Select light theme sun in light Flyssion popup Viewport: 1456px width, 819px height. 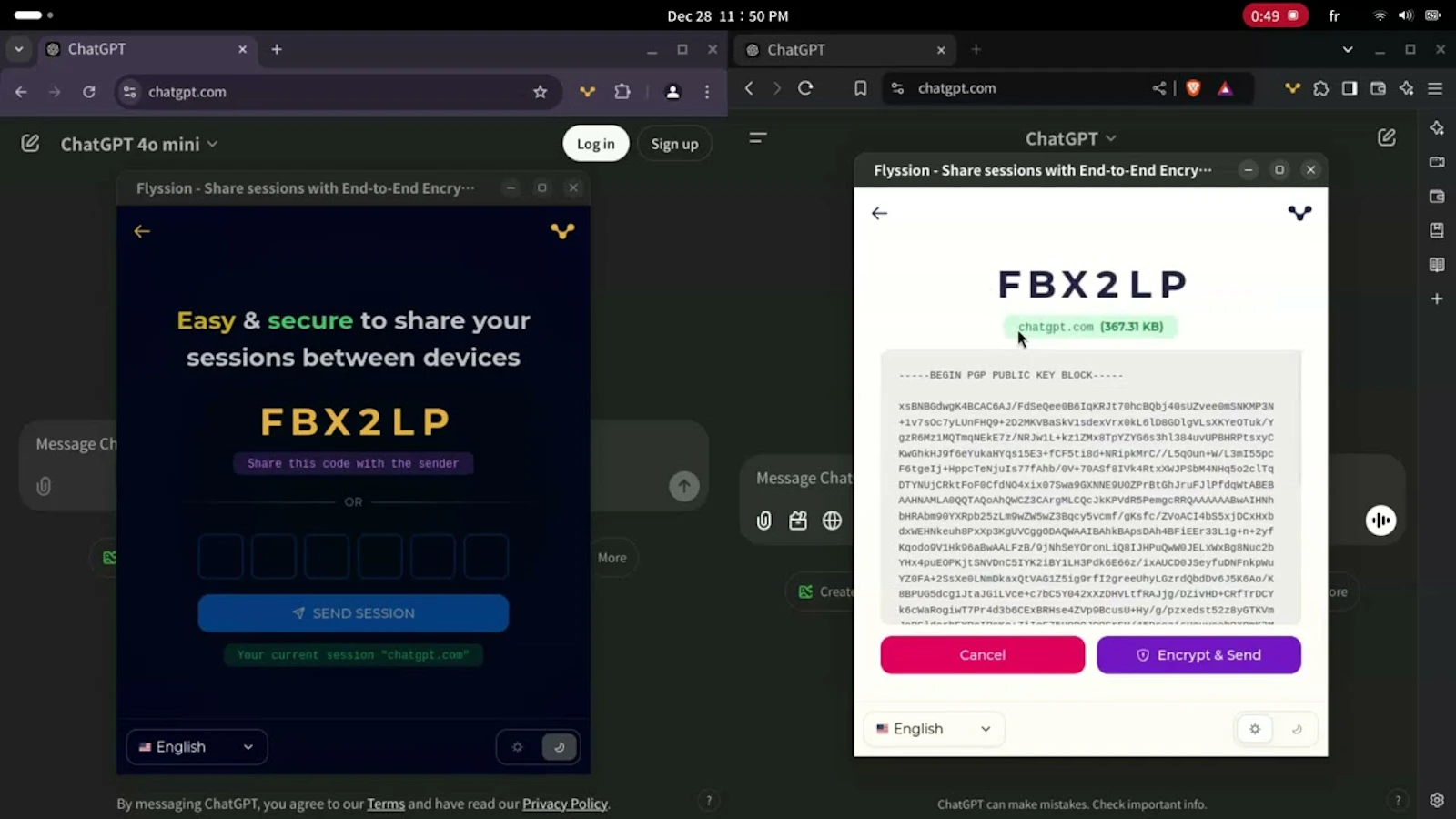(1255, 729)
